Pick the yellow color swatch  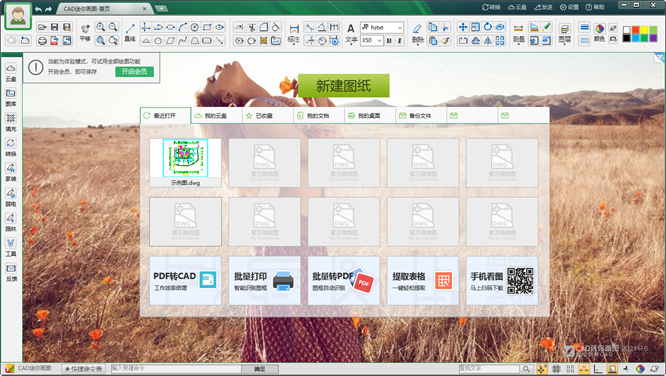click(644, 30)
